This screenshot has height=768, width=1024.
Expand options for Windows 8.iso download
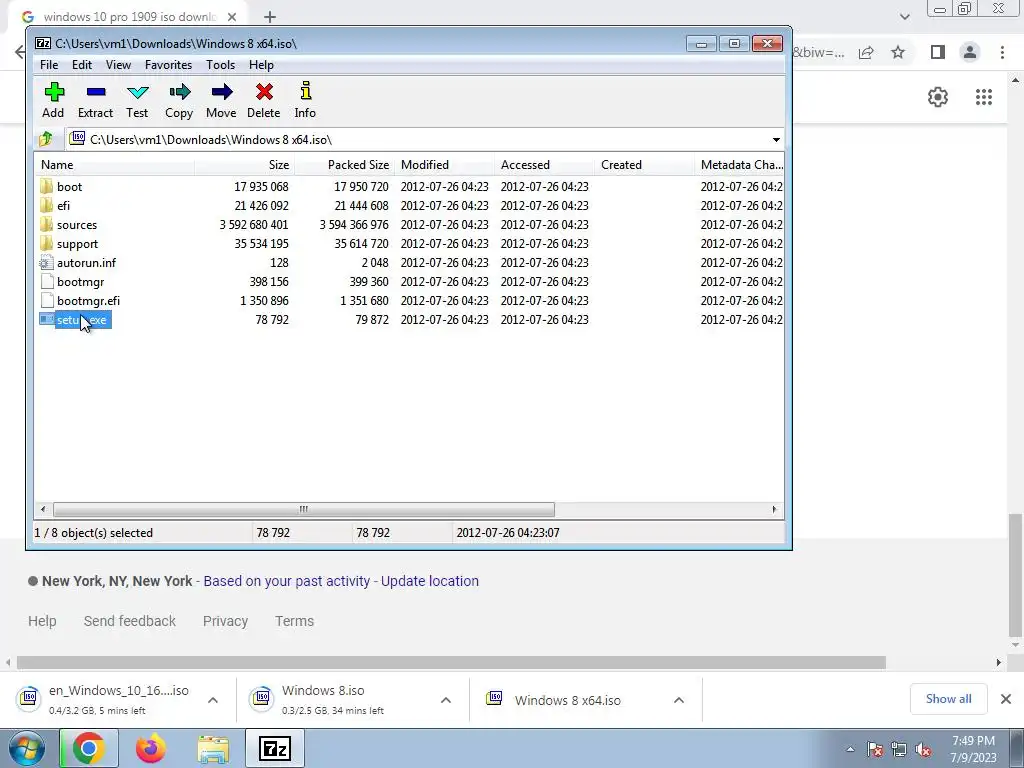pyautogui.click(x=446, y=700)
